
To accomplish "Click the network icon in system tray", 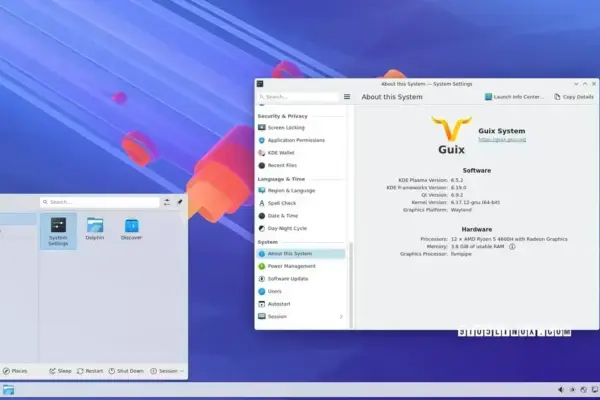I will (x=584, y=390).
